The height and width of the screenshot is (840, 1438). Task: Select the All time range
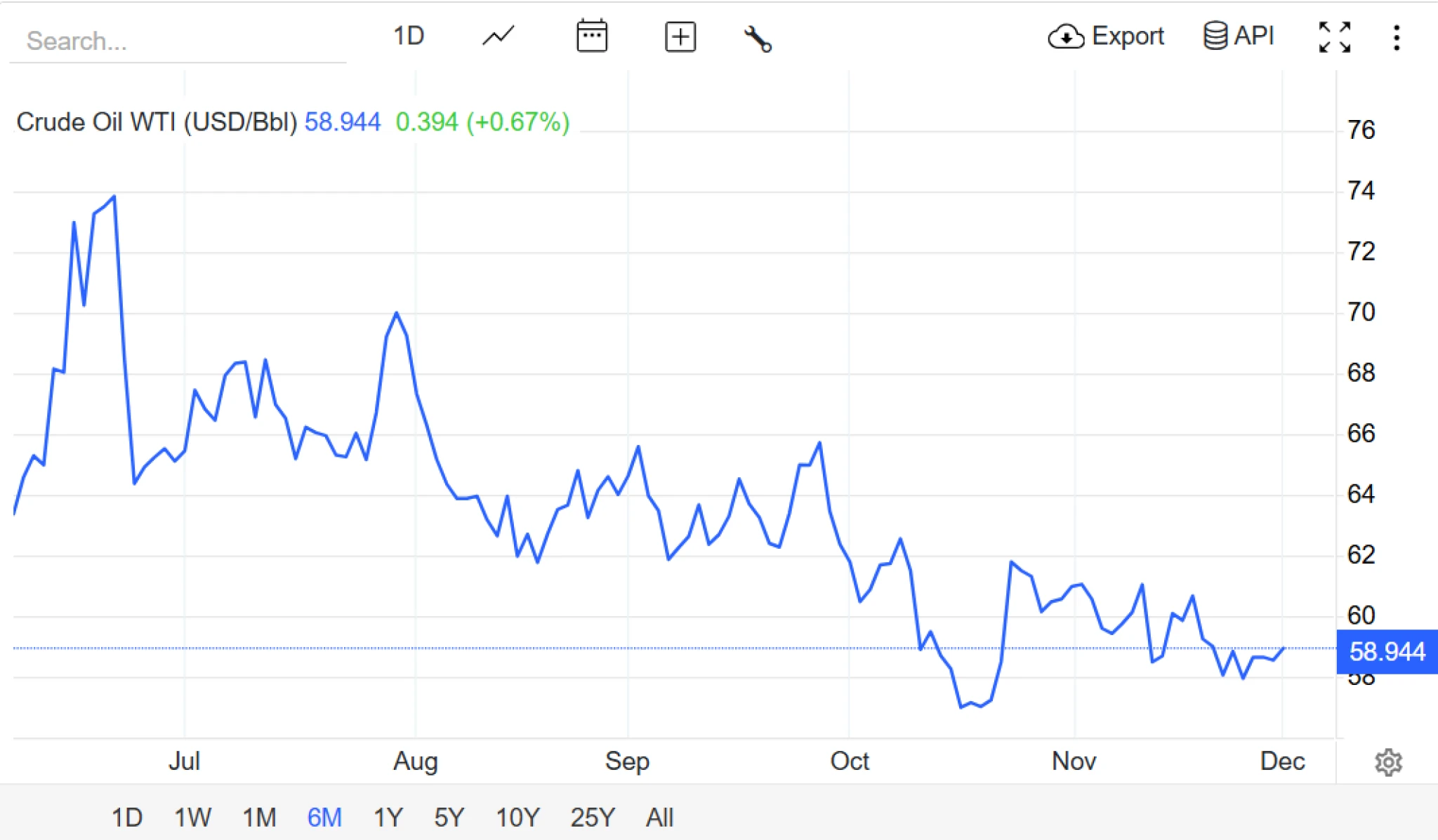[659, 818]
